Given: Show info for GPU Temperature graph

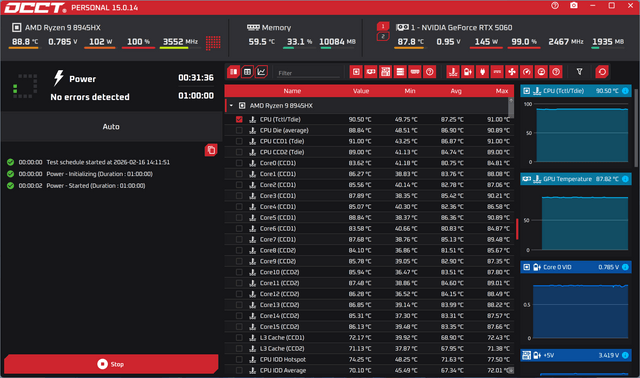Looking at the screenshot, I should pos(625,179).
